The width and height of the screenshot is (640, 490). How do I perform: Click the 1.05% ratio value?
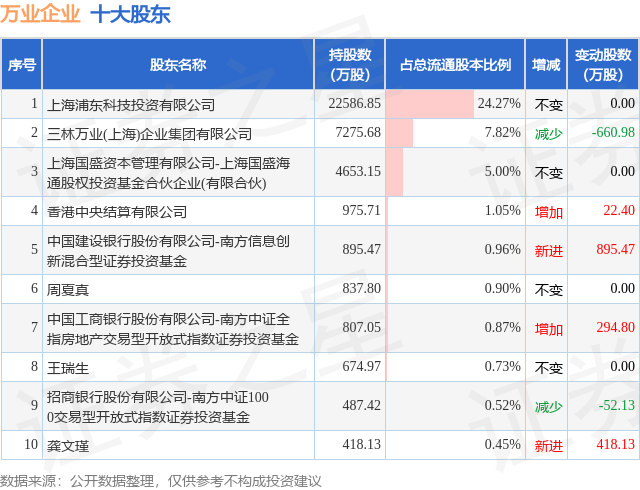pyautogui.click(x=502, y=211)
